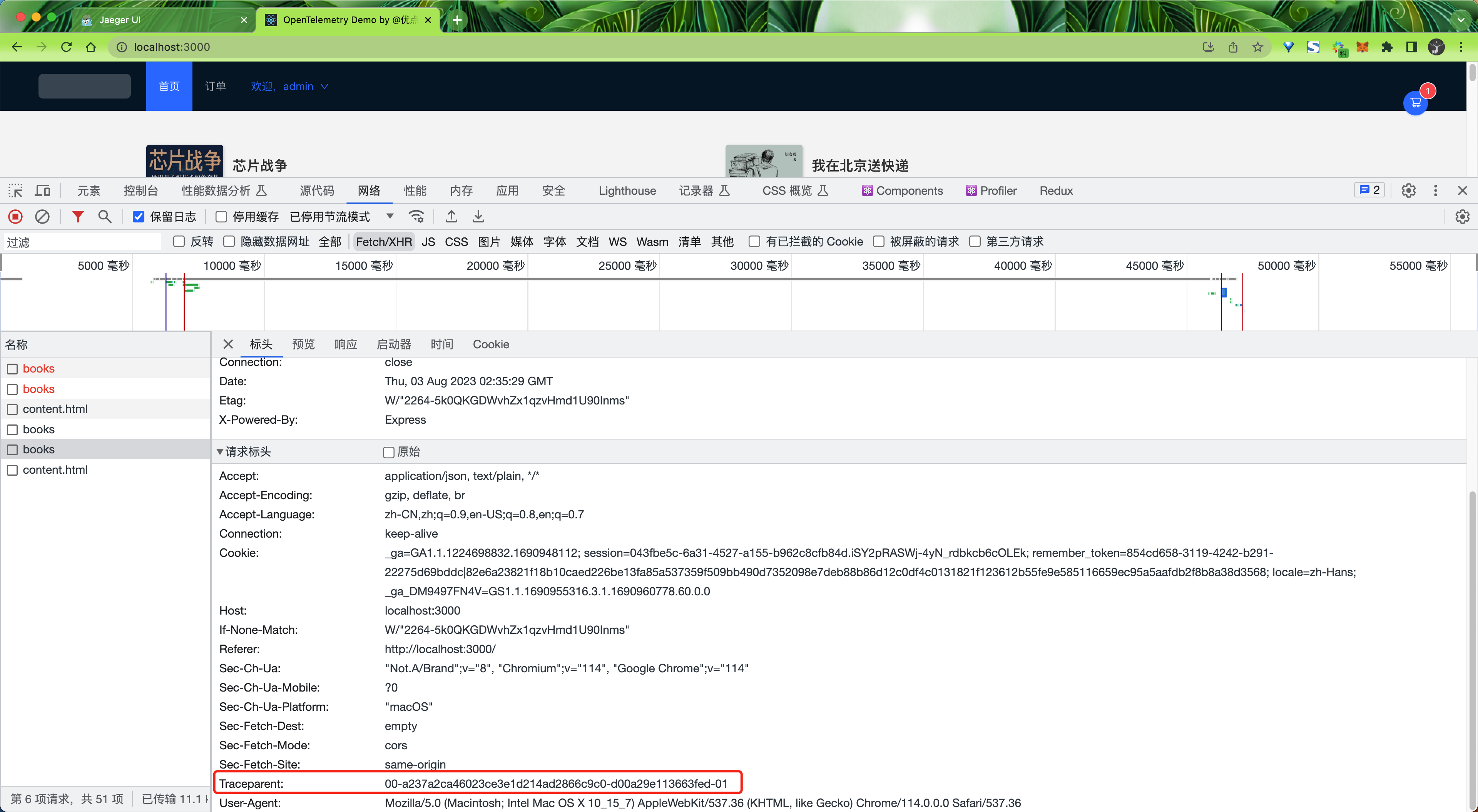Open the network search magnifier icon

(x=104, y=216)
